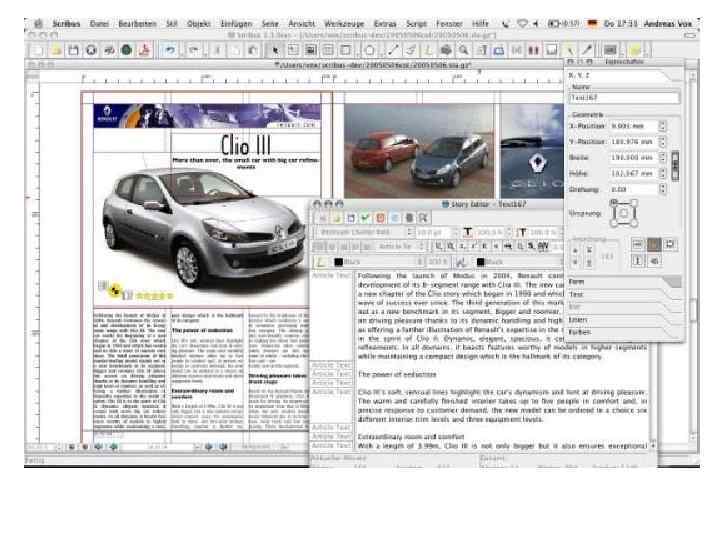The height and width of the screenshot is (540, 720).
Task: Toggle the keep-ratio chain link in Properties
Action: 675,166
